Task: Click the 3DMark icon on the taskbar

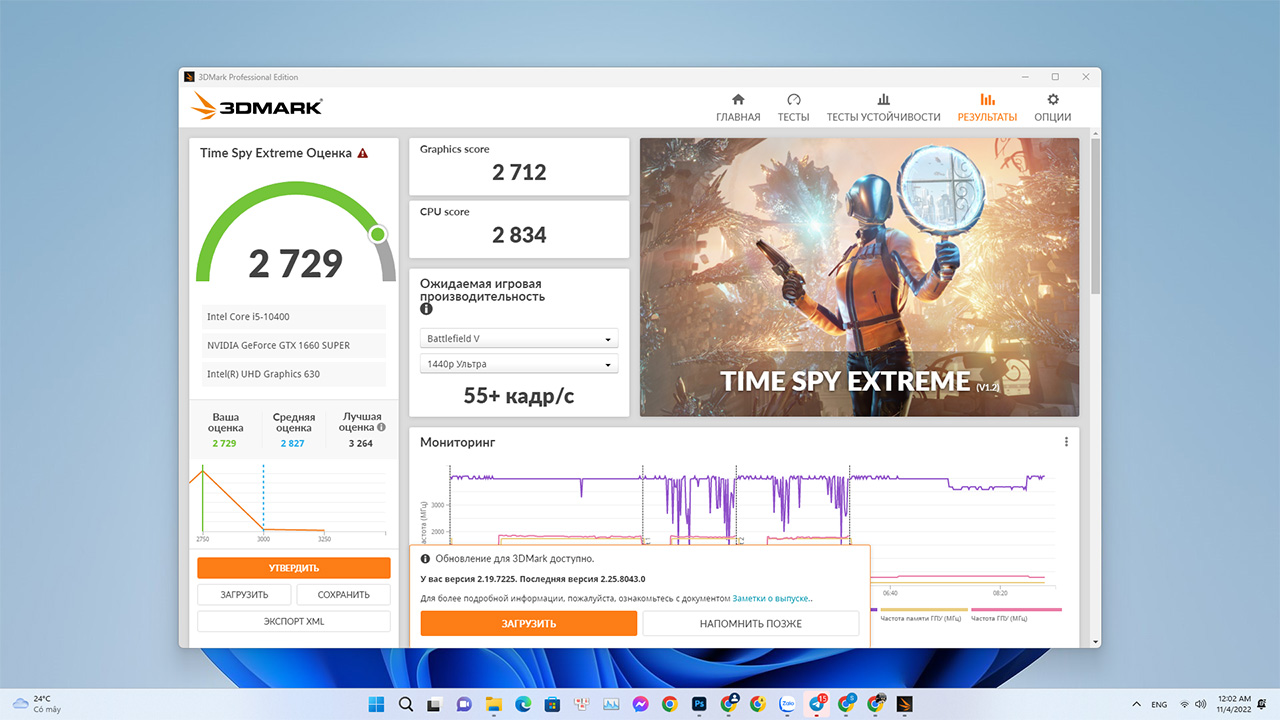Action: click(904, 704)
